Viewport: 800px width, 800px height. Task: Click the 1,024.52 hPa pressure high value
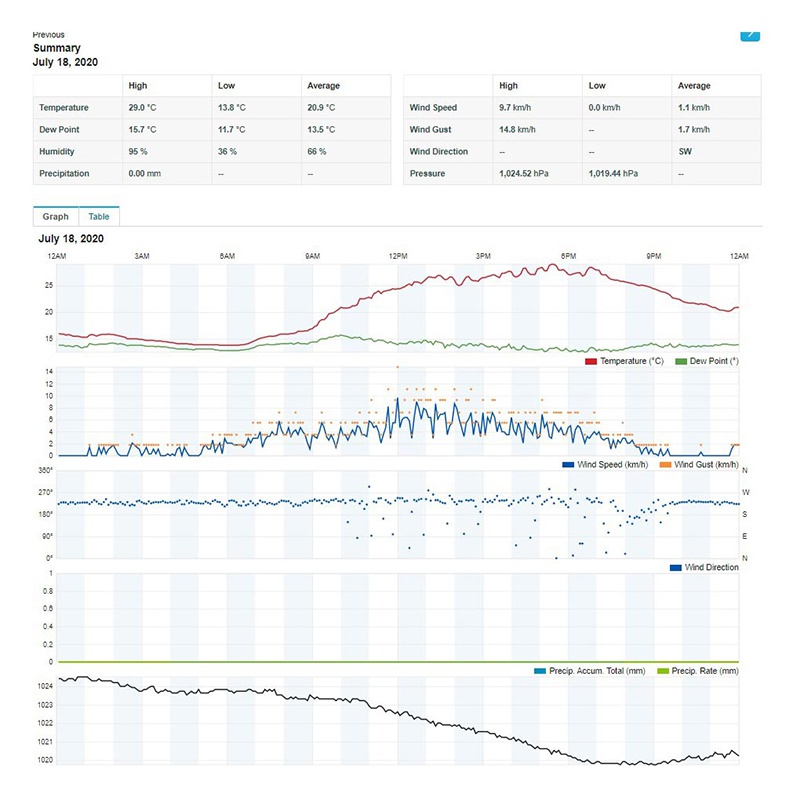(x=525, y=174)
